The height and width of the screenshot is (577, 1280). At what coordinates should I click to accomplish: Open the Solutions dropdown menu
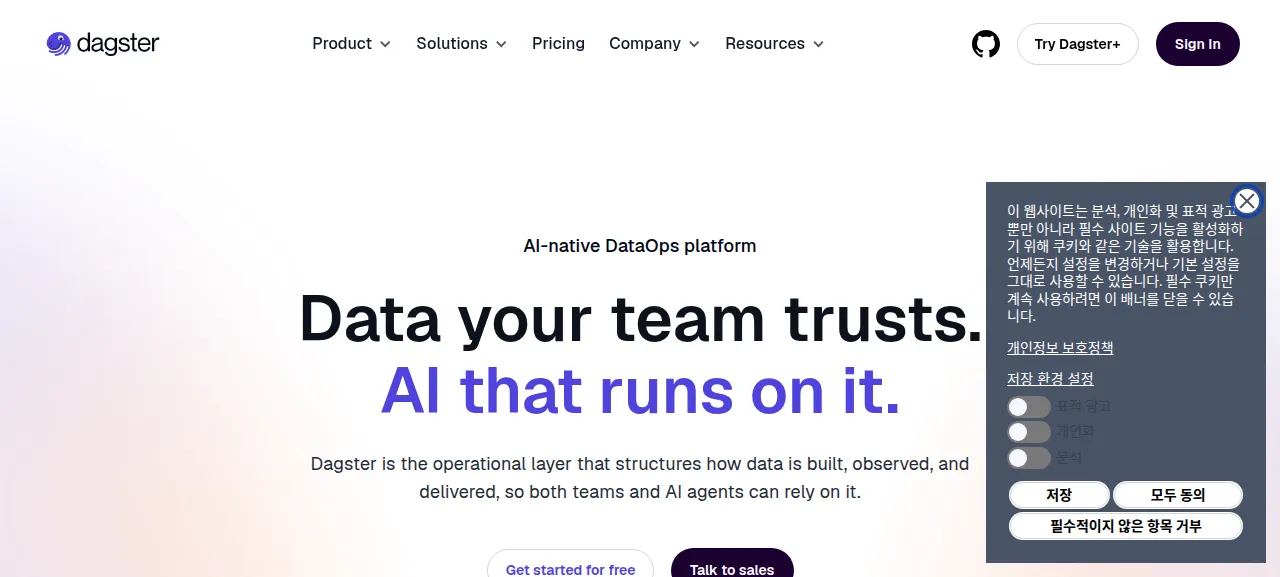click(461, 44)
